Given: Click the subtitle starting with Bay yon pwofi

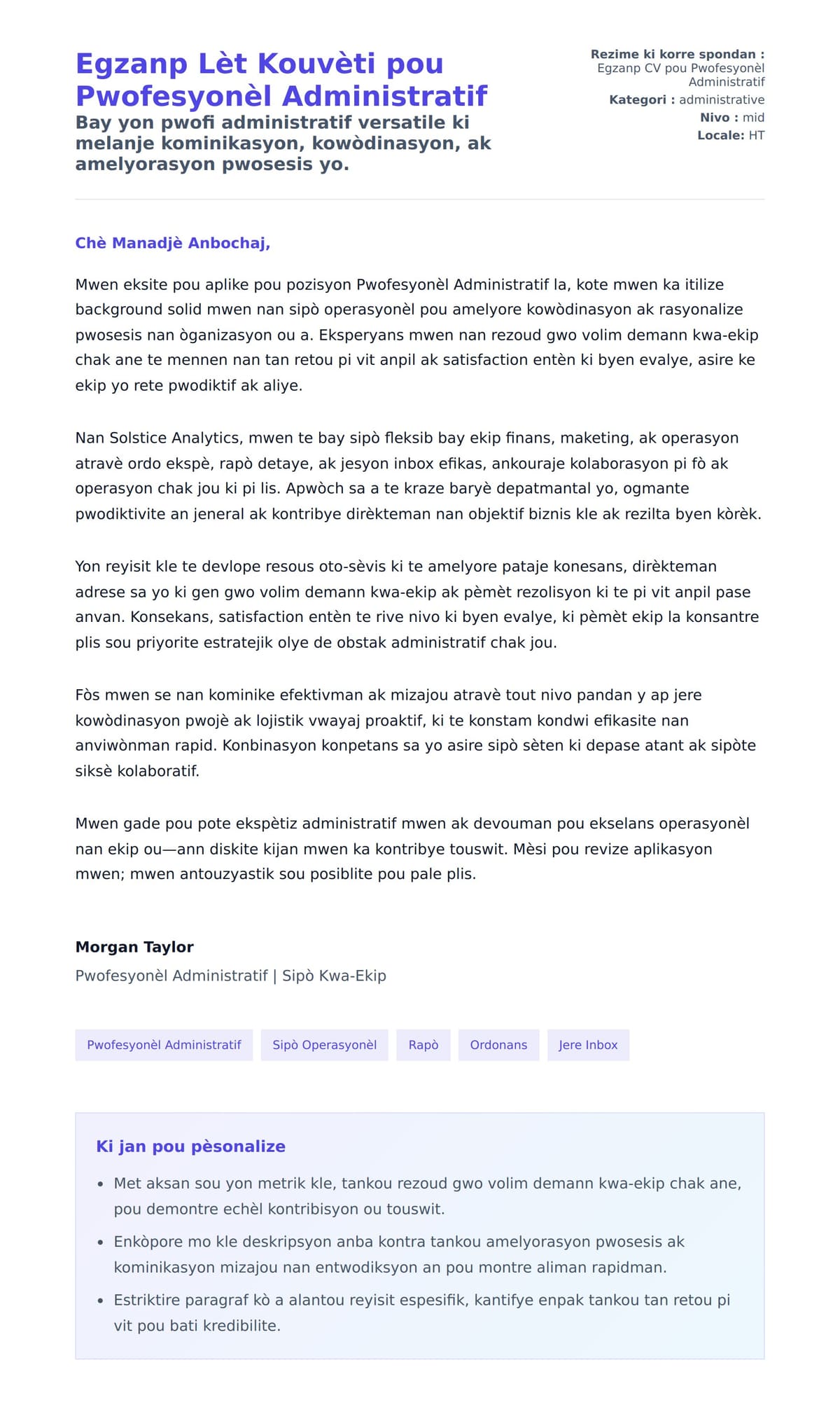Looking at the screenshot, I should pyautogui.click(x=283, y=143).
